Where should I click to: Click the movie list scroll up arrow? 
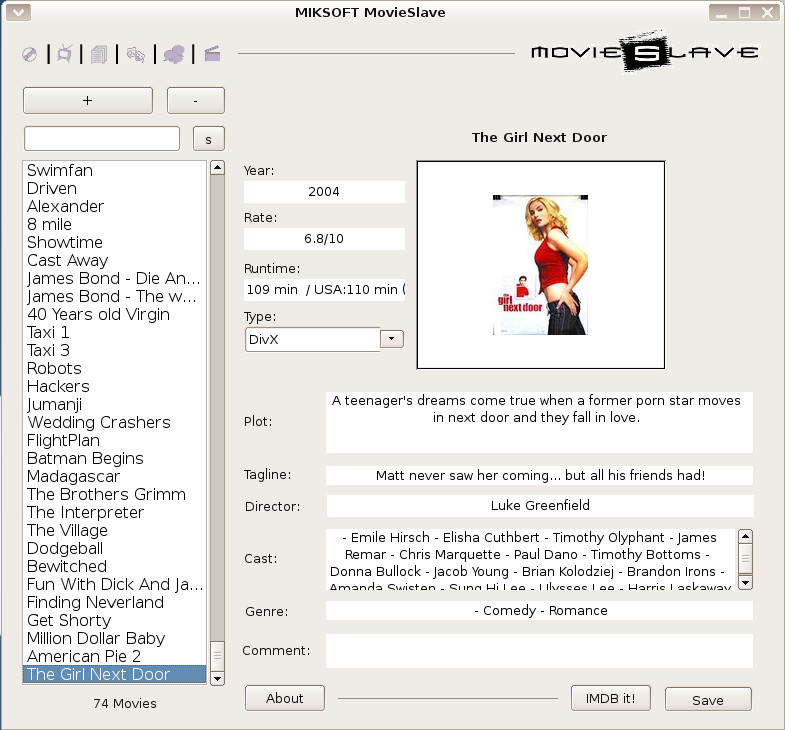217,167
